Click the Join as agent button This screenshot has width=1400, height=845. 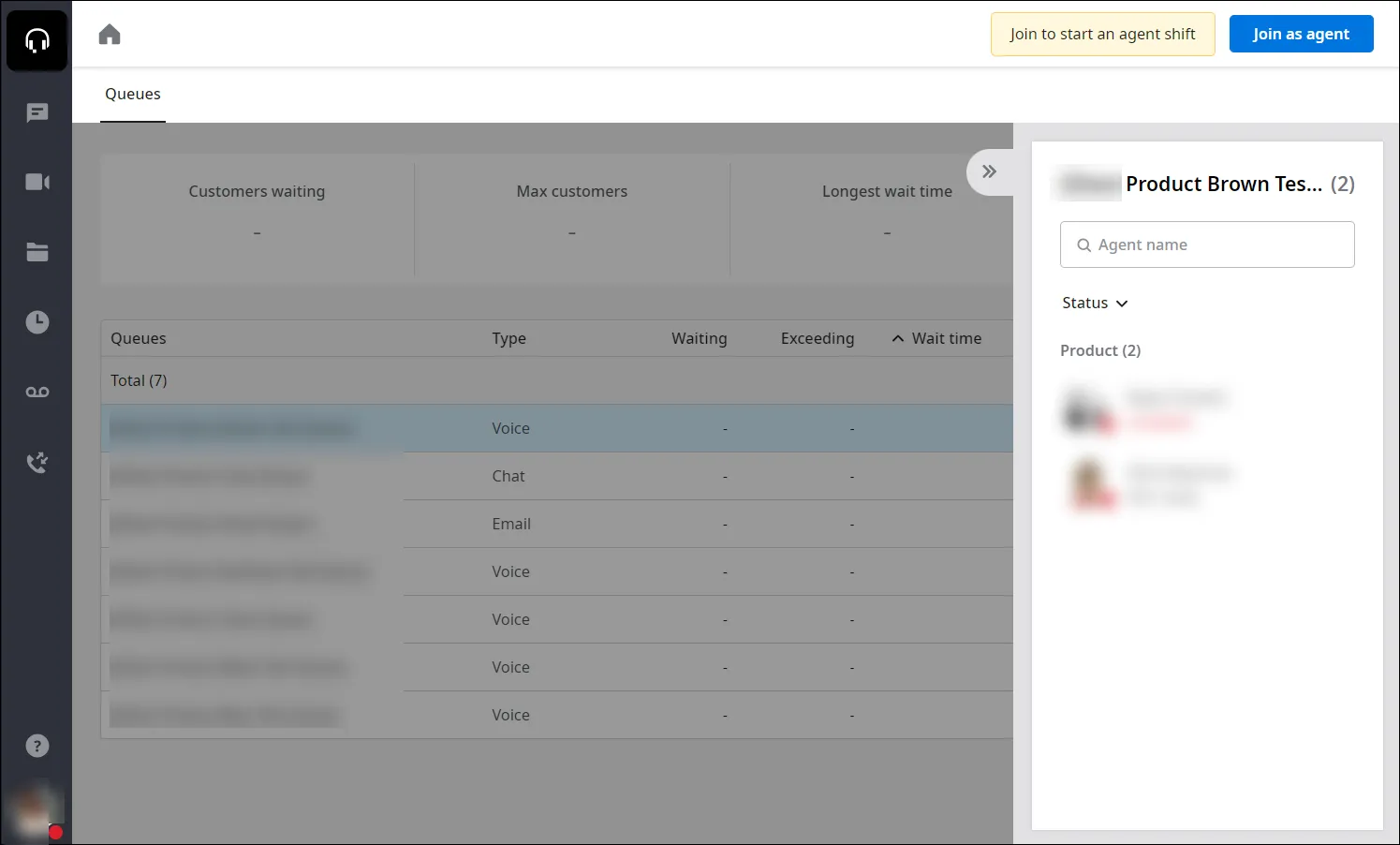pos(1302,34)
